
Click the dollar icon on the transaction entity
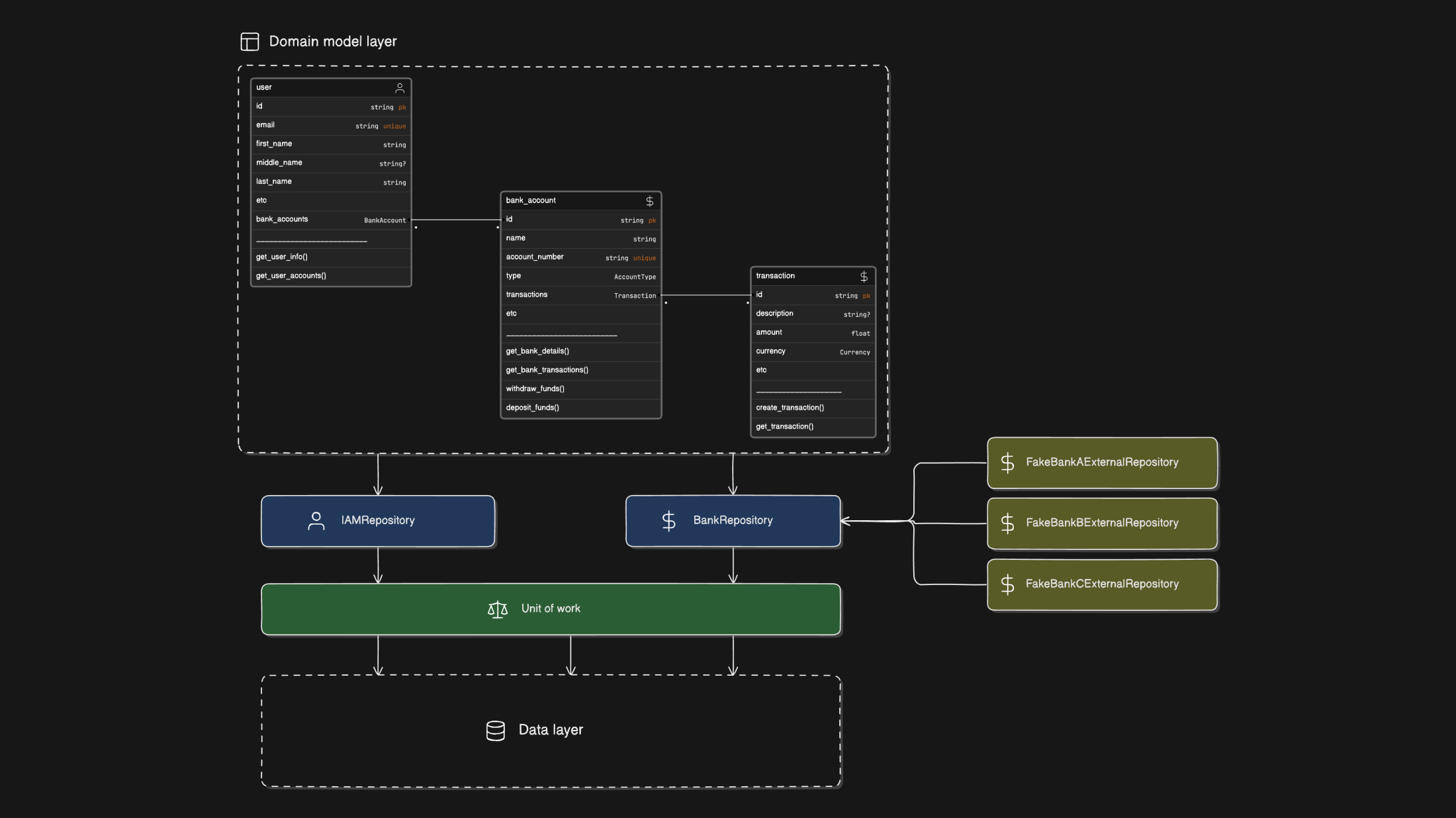864,277
